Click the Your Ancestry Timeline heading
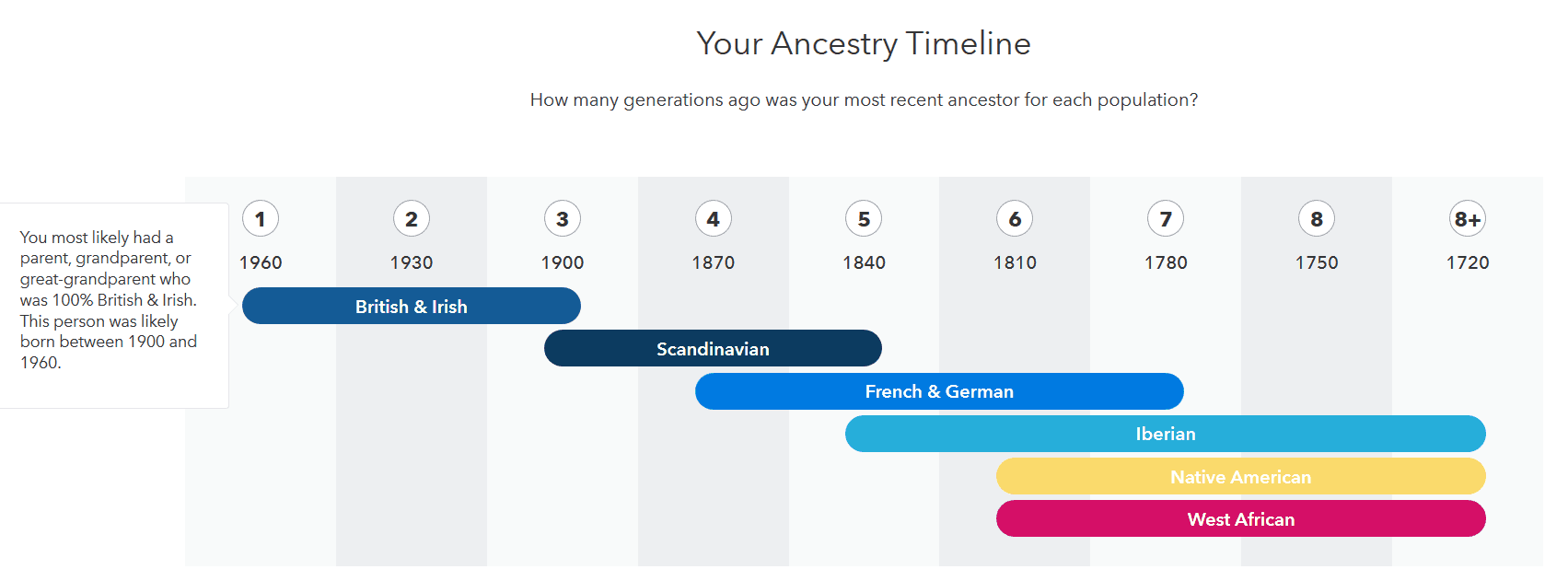Viewport: 1568px width, 581px height. pos(864,43)
